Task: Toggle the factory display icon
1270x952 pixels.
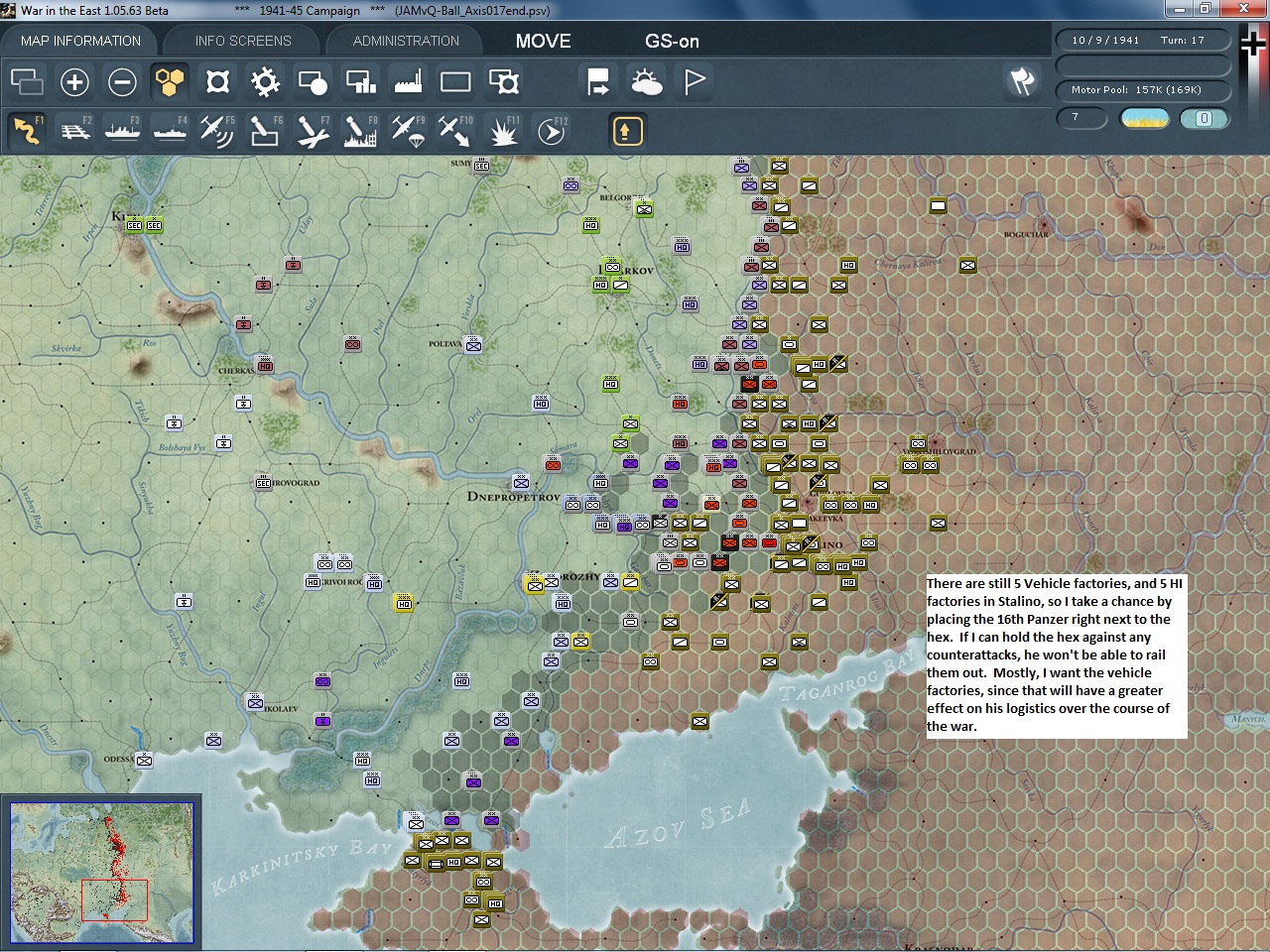Action: [x=408, y=81]
